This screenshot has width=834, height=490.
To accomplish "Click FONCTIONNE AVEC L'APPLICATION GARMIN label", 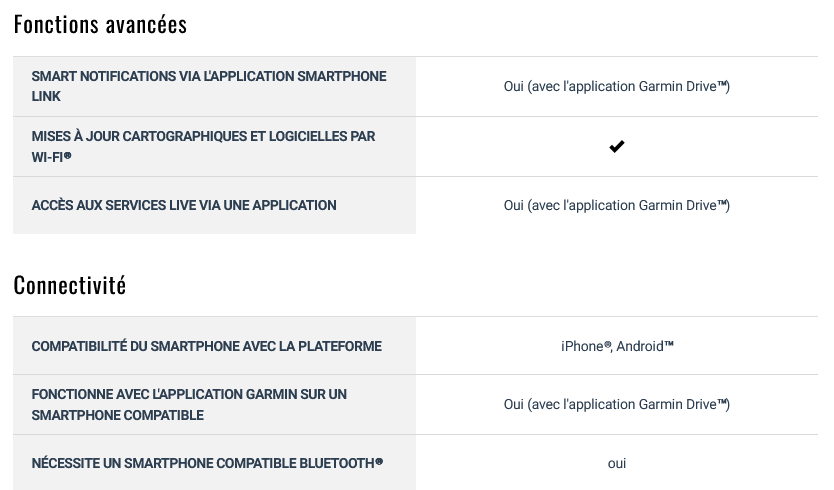I will pyautogui.click(x=189, y=404).
